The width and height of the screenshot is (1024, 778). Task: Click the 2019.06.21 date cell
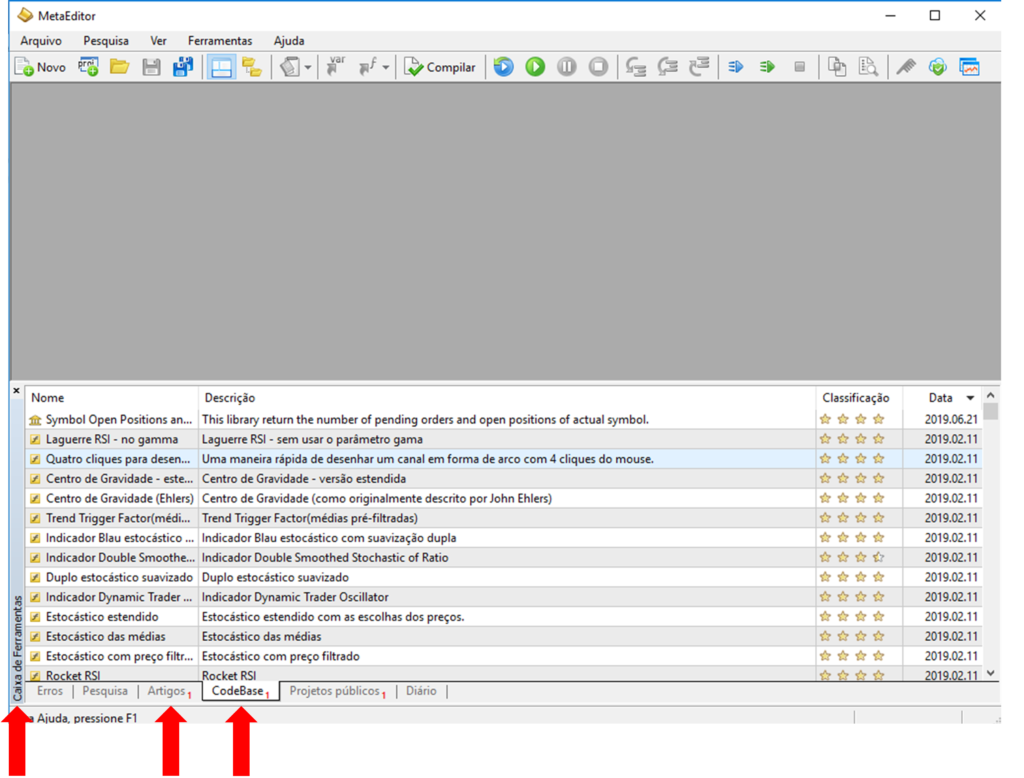[951, 419]
